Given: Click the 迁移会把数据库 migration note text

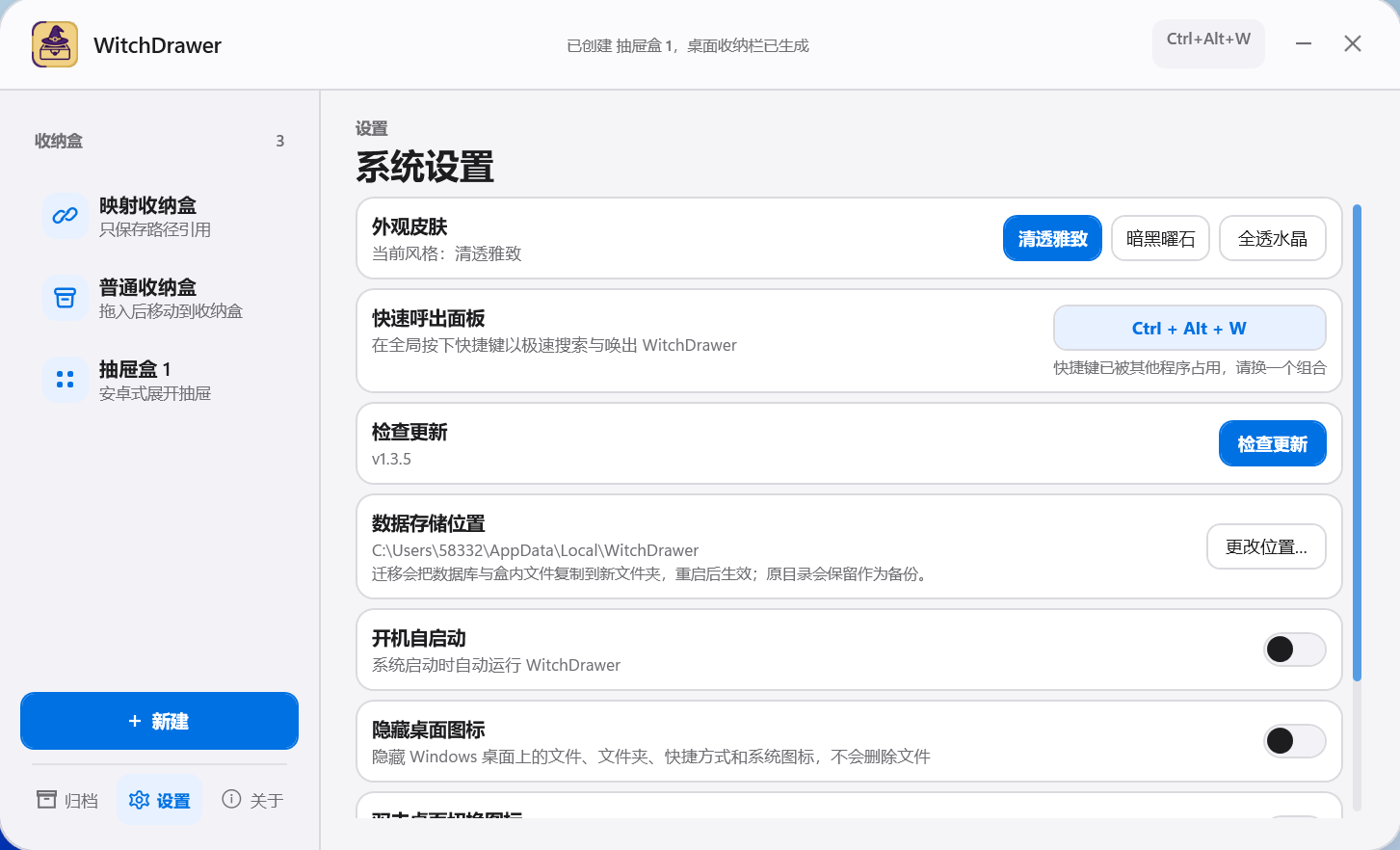Looking at the screenshot, I should coord(651,573).
